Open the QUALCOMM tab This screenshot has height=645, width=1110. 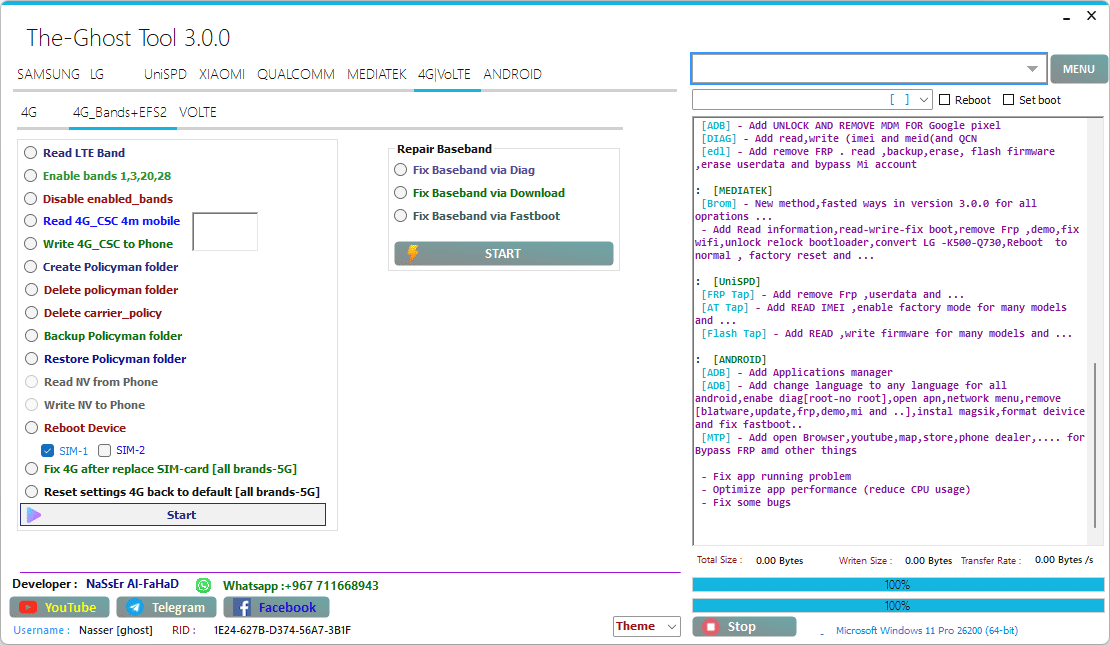[296, 74]
